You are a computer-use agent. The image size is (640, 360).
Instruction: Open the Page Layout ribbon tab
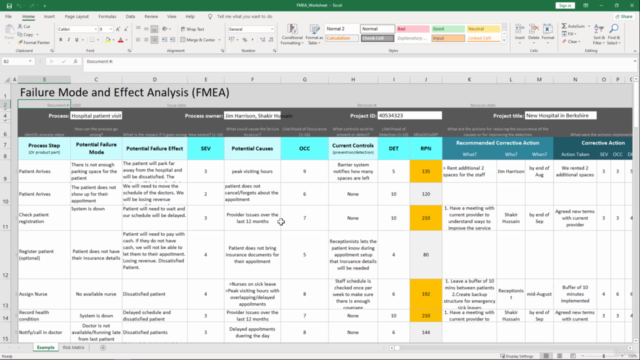(x=76, y=17)
